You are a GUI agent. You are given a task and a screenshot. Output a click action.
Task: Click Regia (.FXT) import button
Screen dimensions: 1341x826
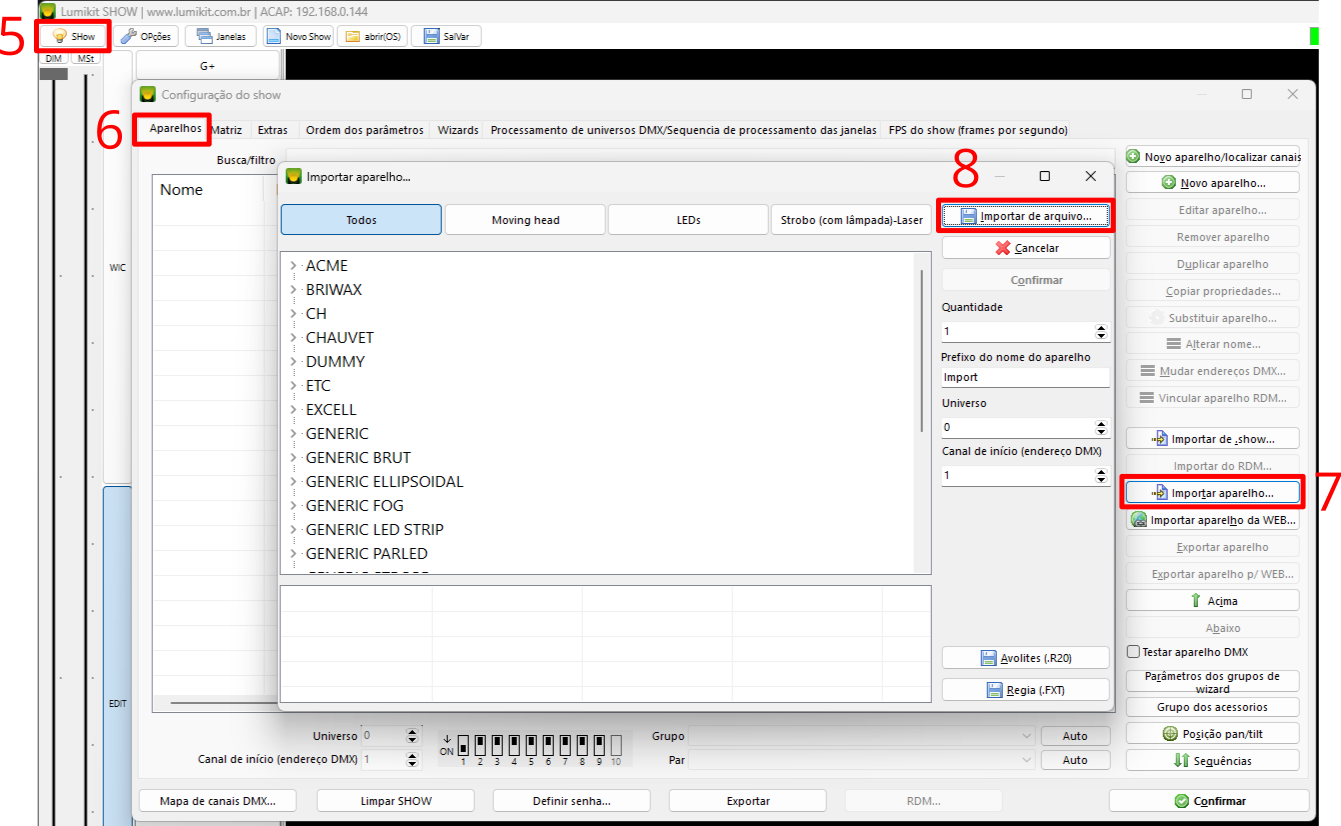1026,690
